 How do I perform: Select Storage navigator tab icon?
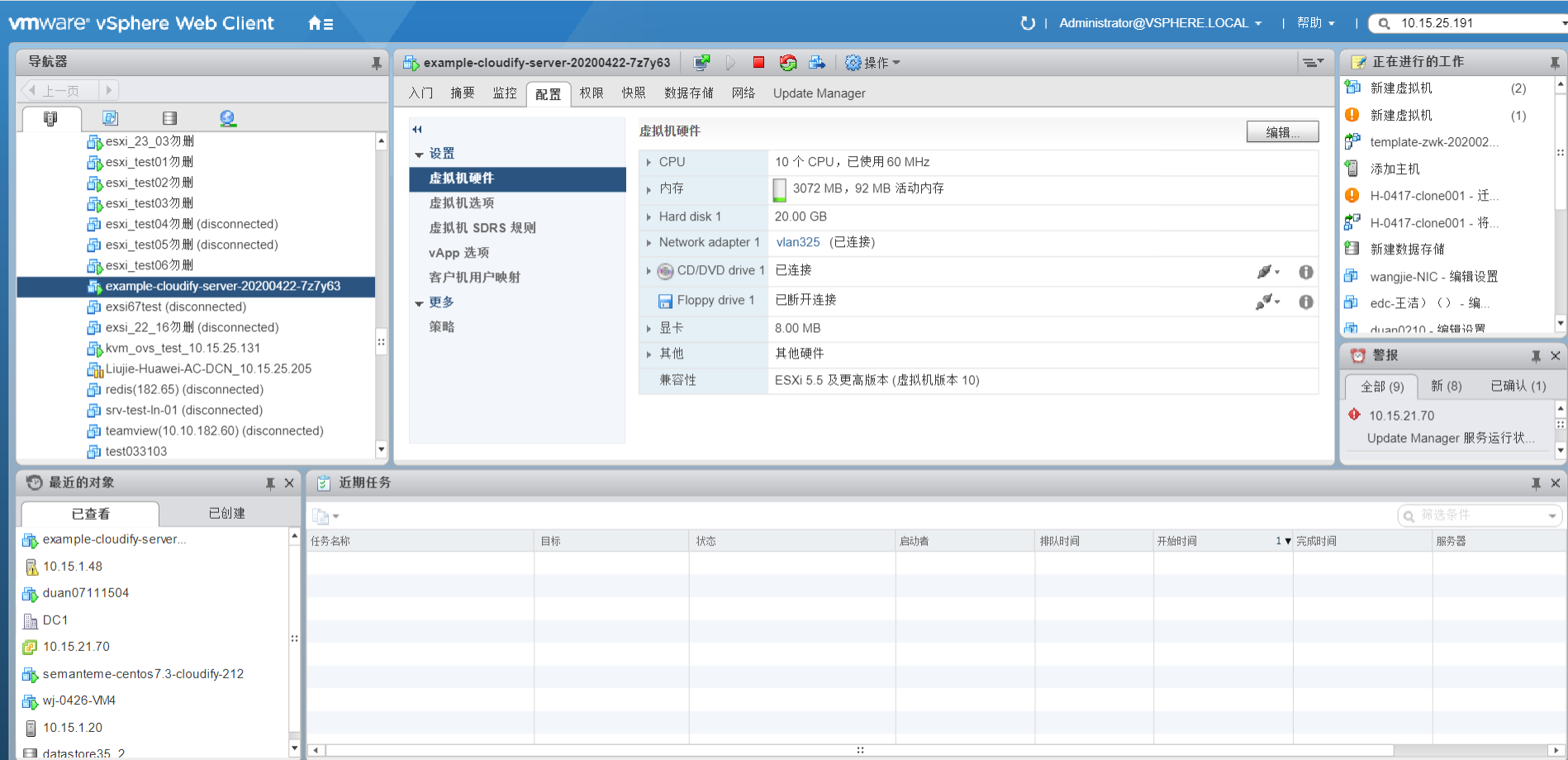tap(169, 118)
